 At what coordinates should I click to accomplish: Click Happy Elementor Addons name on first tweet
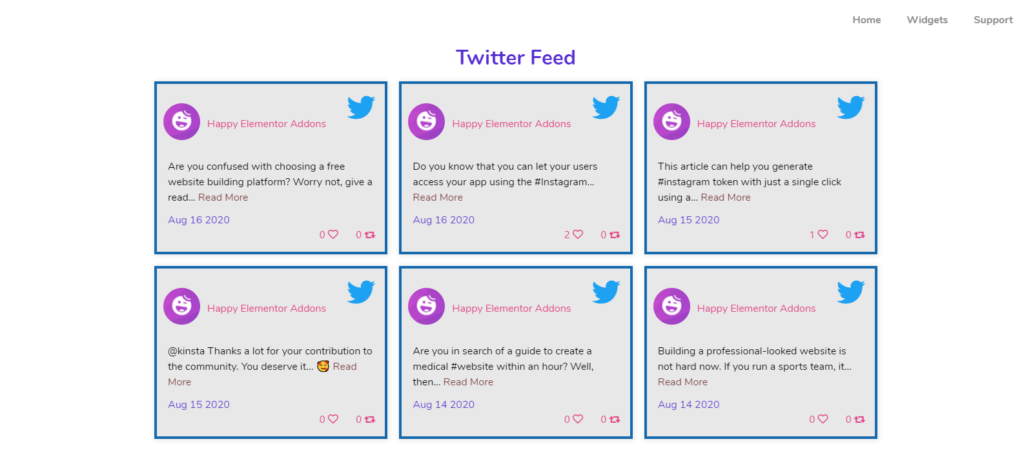(266, 124)
